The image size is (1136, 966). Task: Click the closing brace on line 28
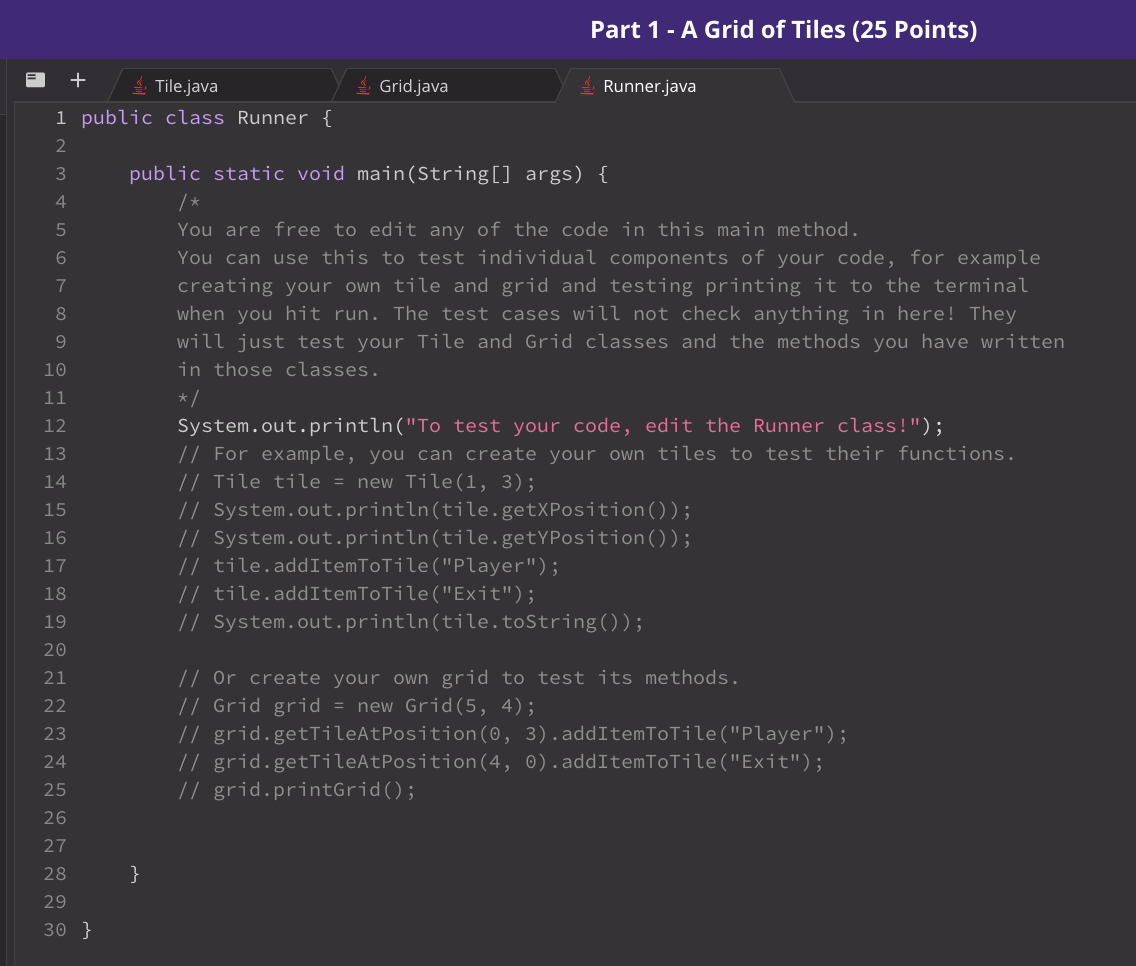point(133,873)
